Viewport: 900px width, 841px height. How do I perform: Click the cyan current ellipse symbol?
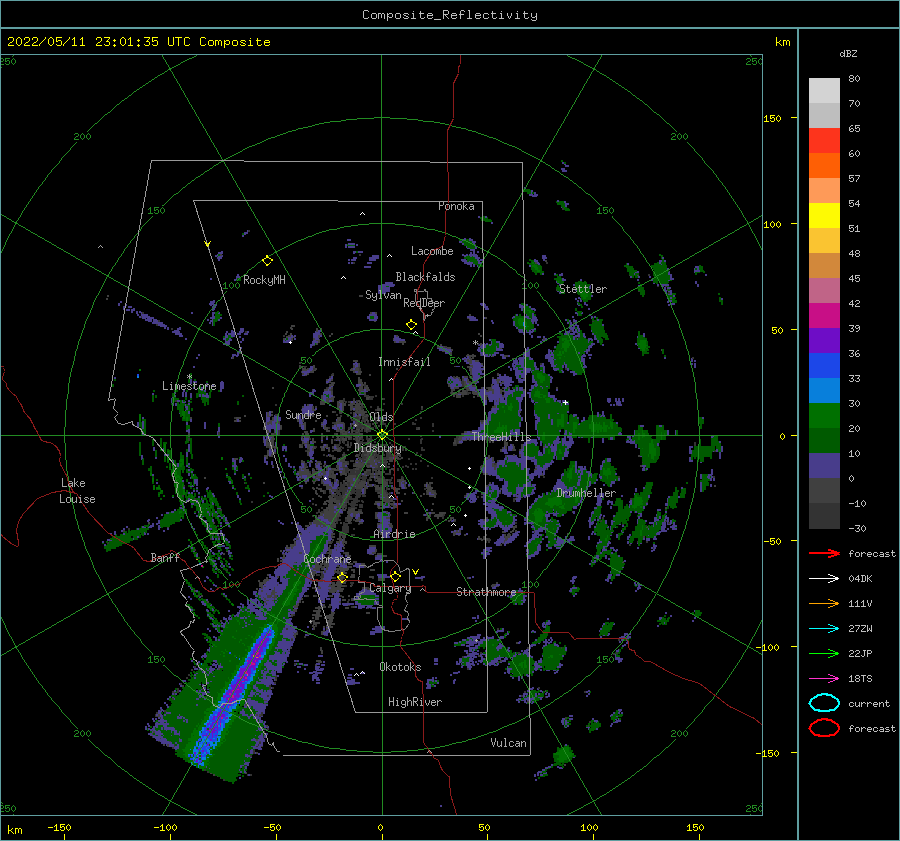click(824, 703)
